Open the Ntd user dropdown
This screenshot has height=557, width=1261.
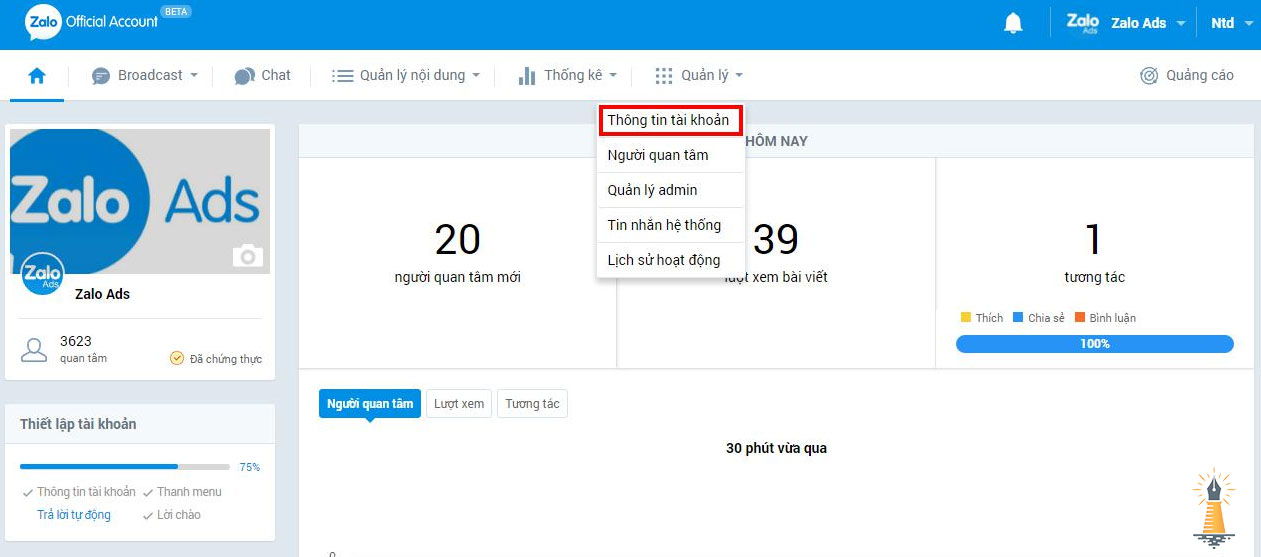pyautogui.click(x=1232, y=23)
